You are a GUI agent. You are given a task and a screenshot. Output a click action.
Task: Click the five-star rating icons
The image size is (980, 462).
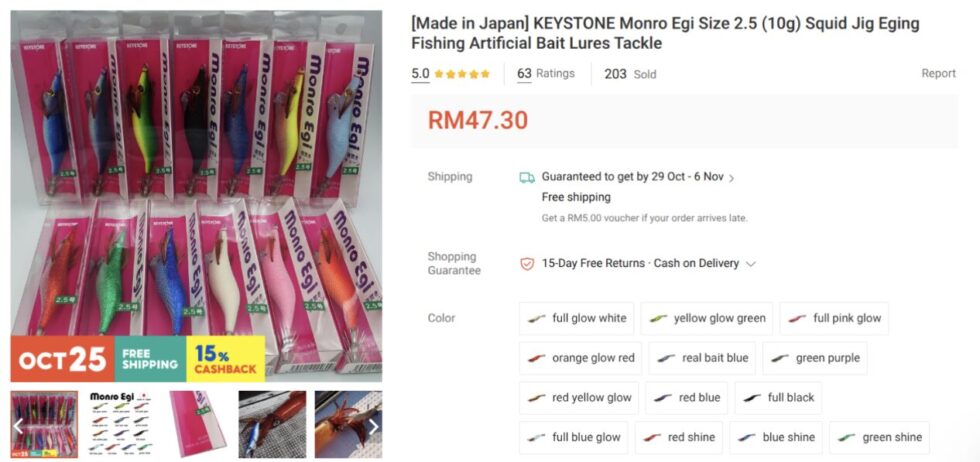tap(462, 74)
